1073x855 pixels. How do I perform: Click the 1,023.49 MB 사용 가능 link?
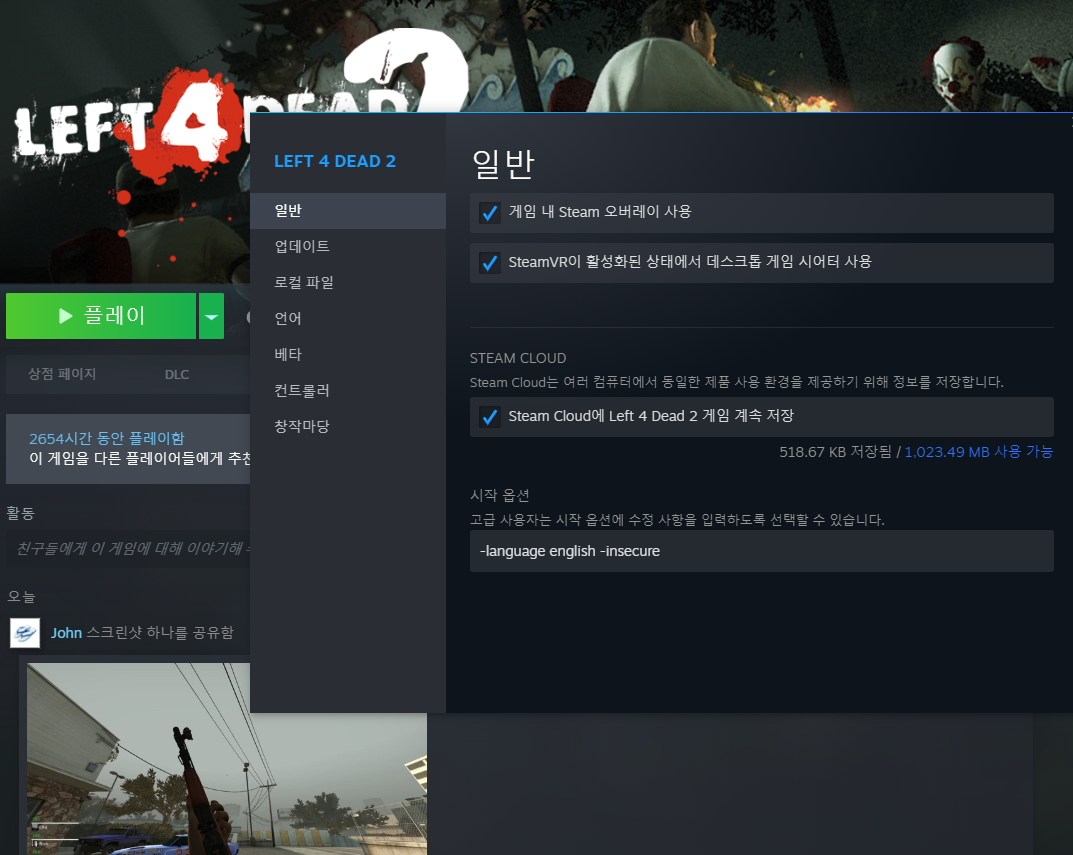tap(979, 452)
